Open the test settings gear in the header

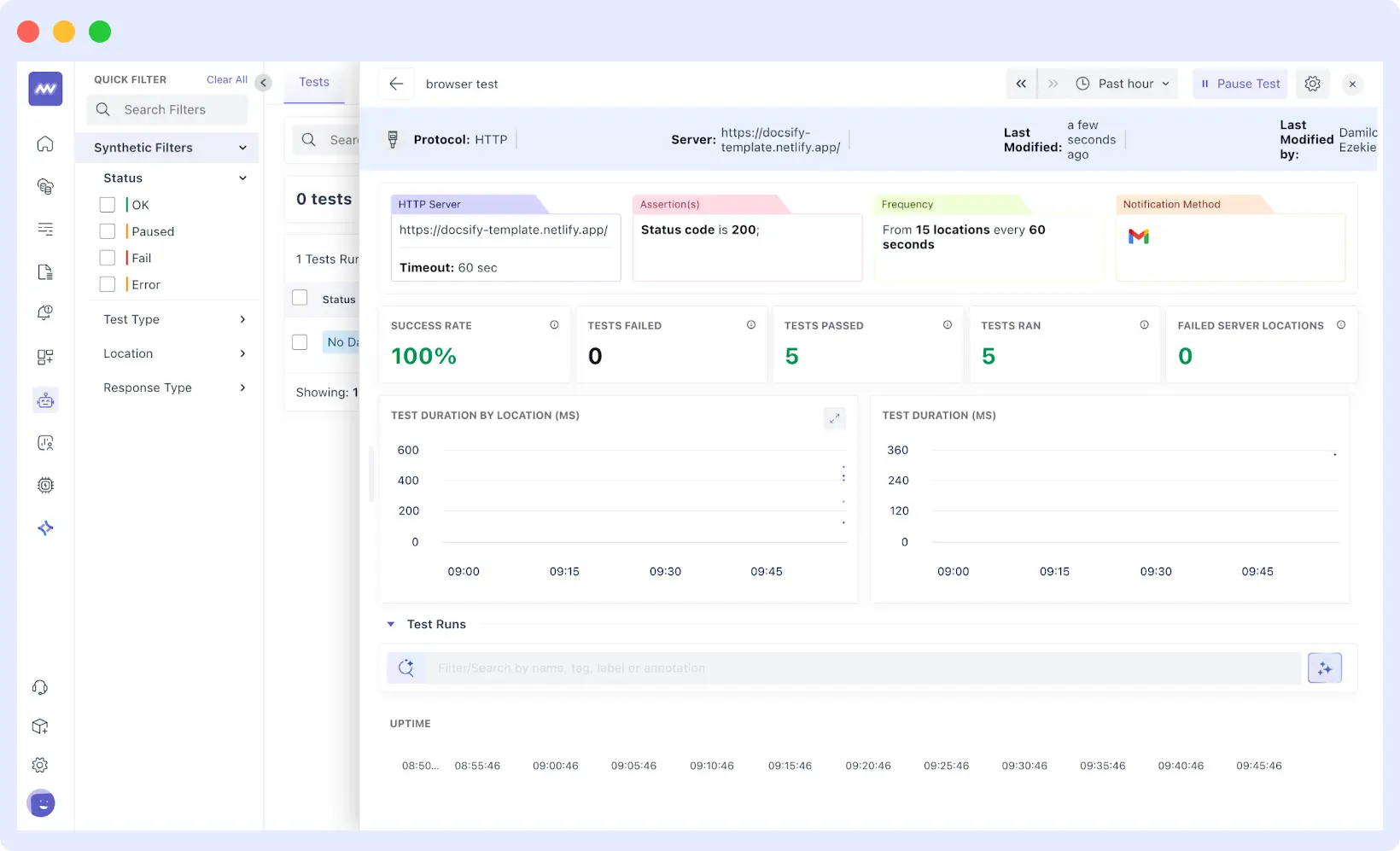pyautogui.click(x=1312, y=84)
